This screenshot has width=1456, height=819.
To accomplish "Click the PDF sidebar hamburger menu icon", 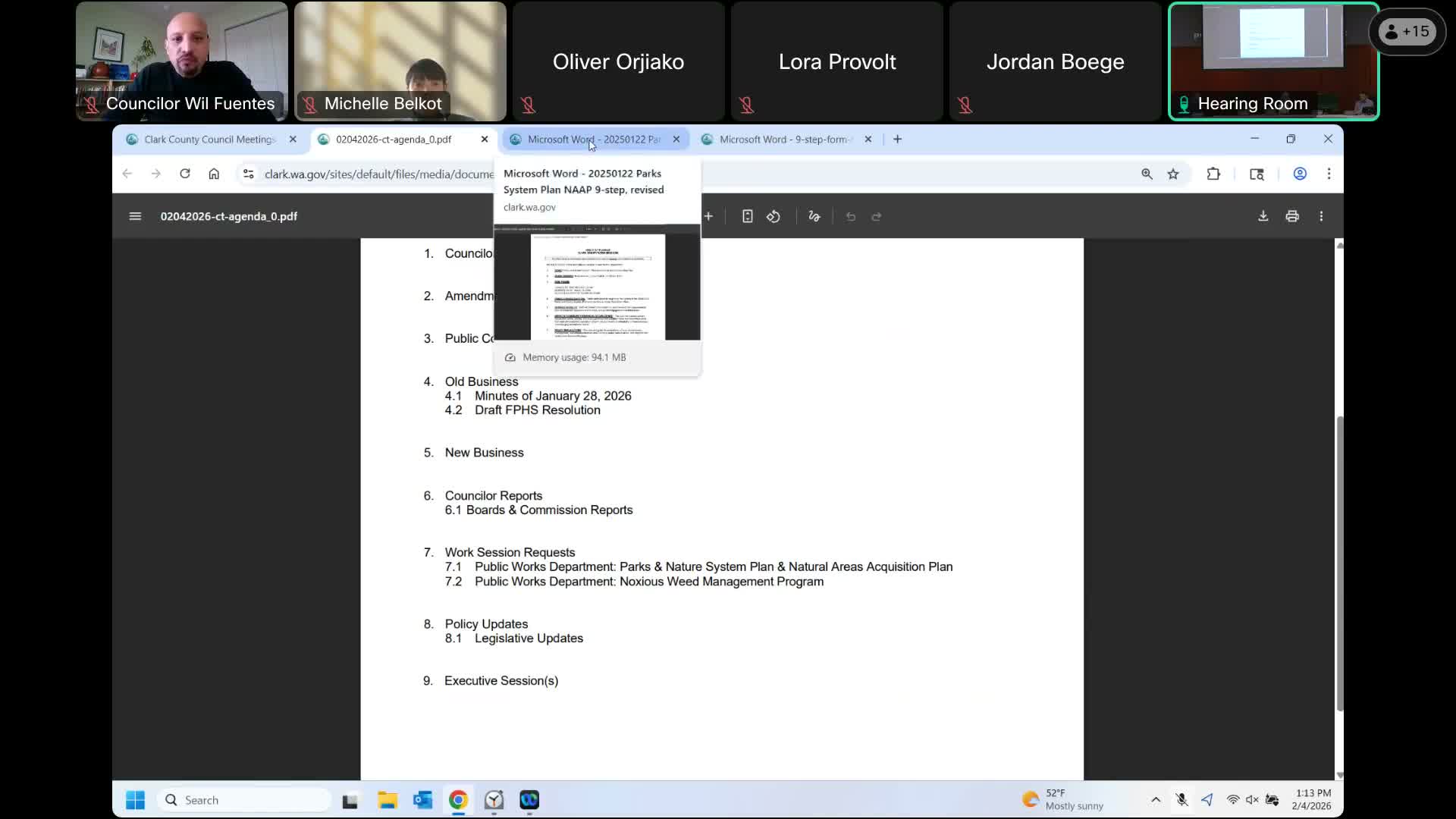I will pos(135,216).
